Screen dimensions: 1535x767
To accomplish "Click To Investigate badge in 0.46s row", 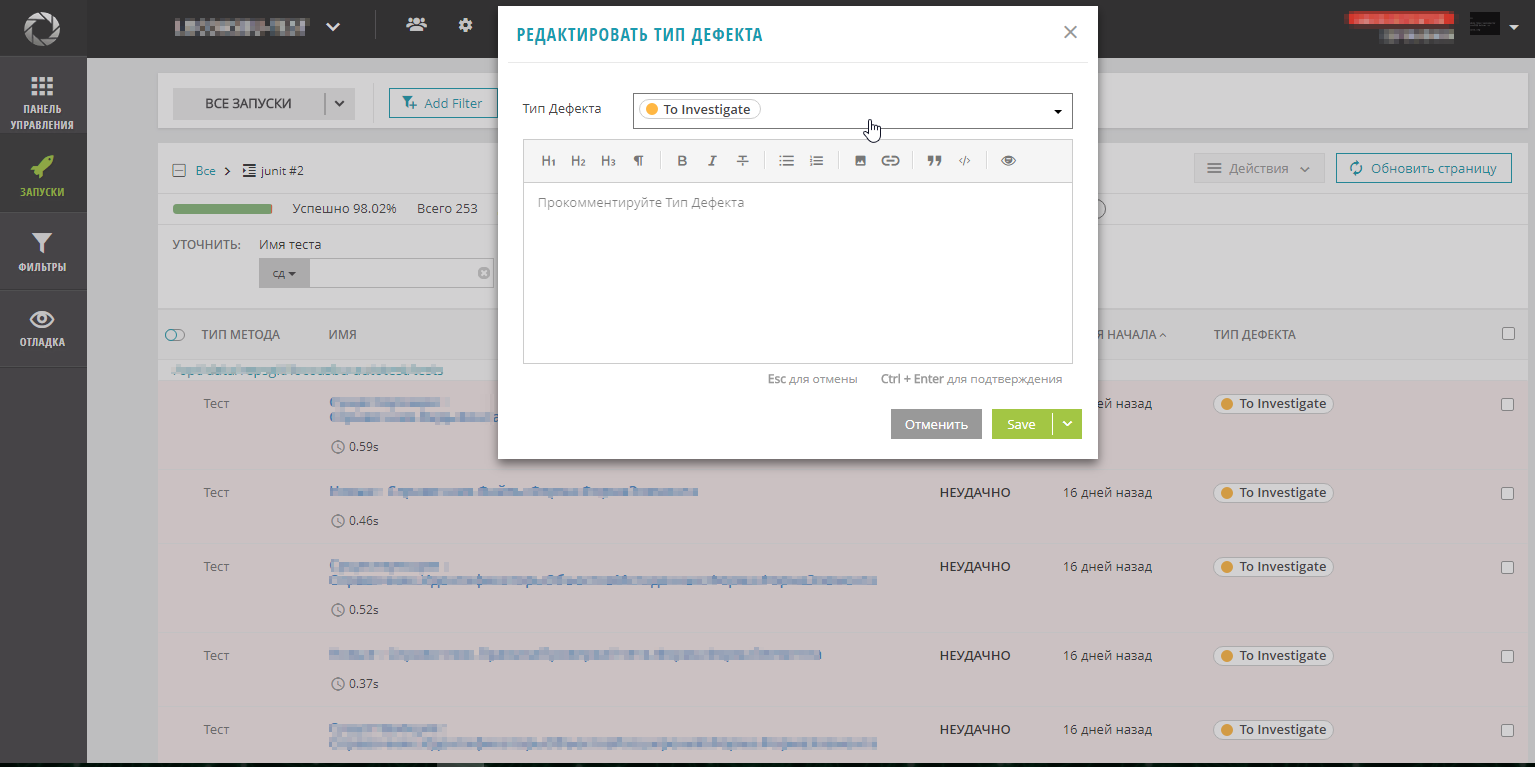I will 1273,493.
